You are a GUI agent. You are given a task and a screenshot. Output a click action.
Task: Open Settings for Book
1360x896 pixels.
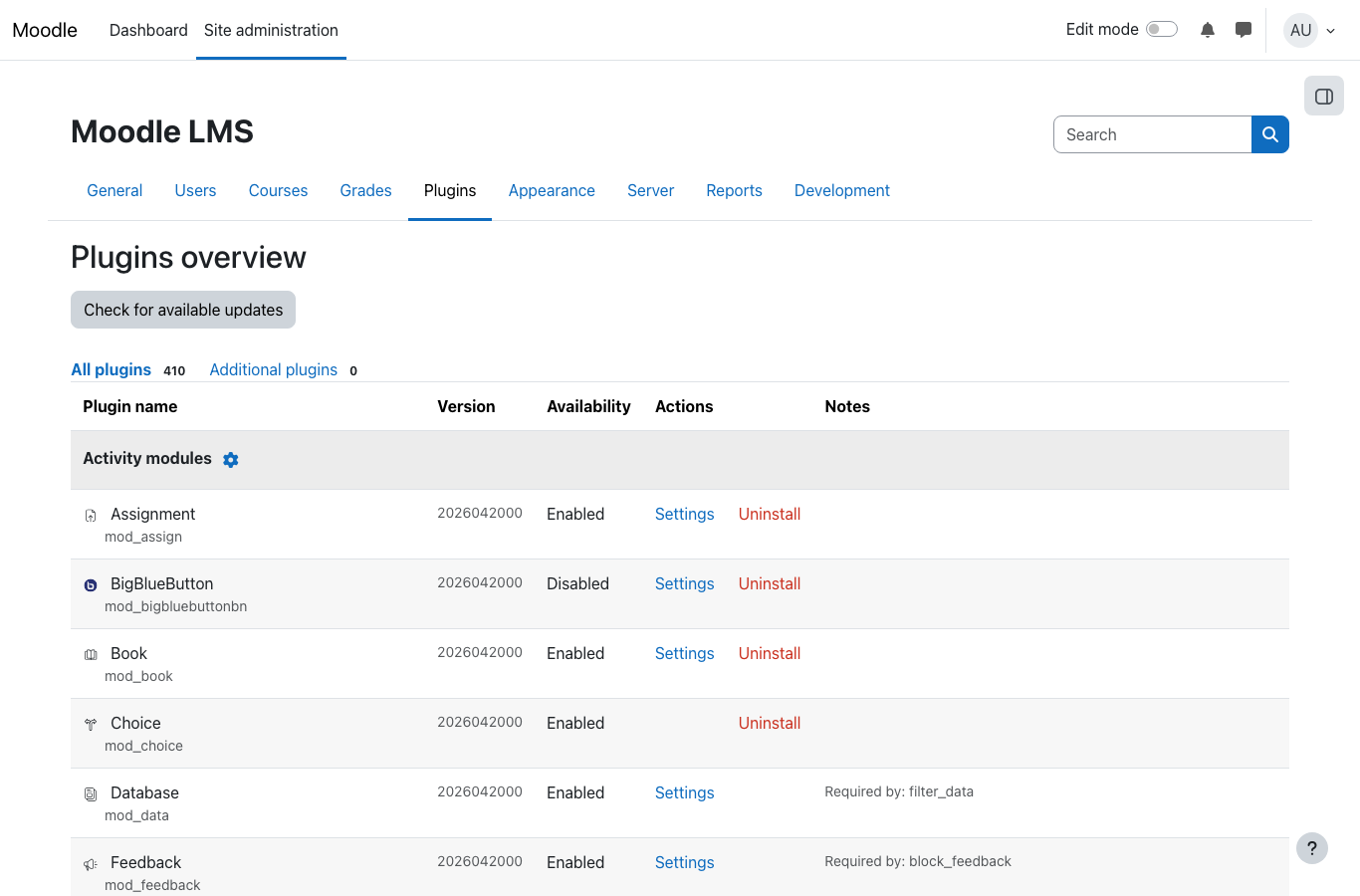(x=684, y=653)
